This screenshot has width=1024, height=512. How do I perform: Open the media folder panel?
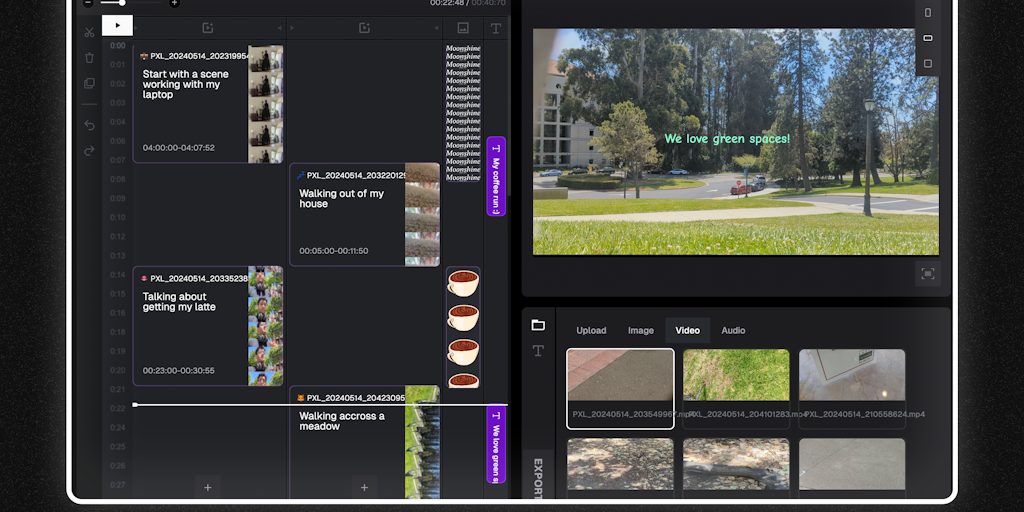(538, 325)
